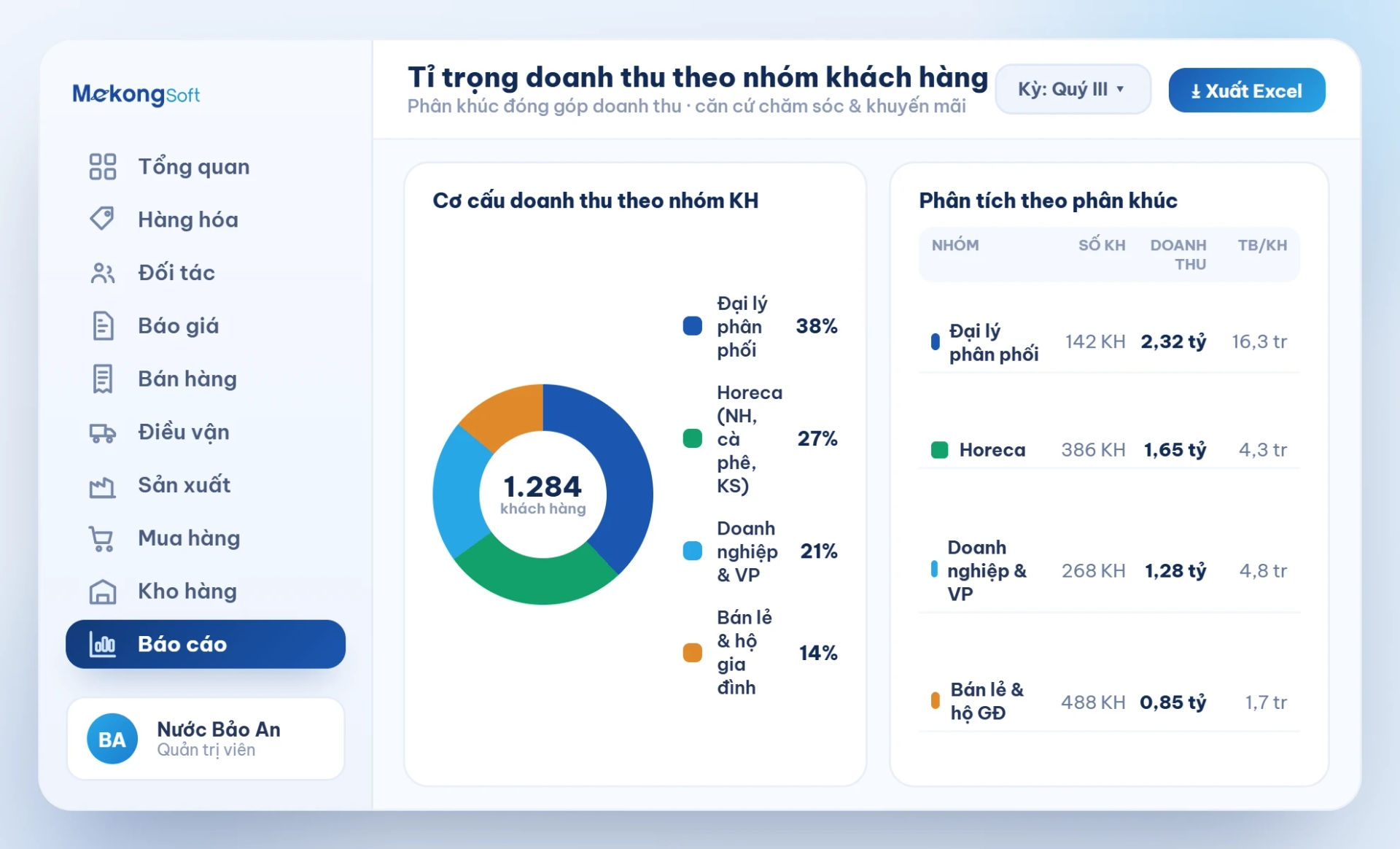Click the Đối tác people icon
The width and height of the screenshot is (1400, 849).
(103, 273)
